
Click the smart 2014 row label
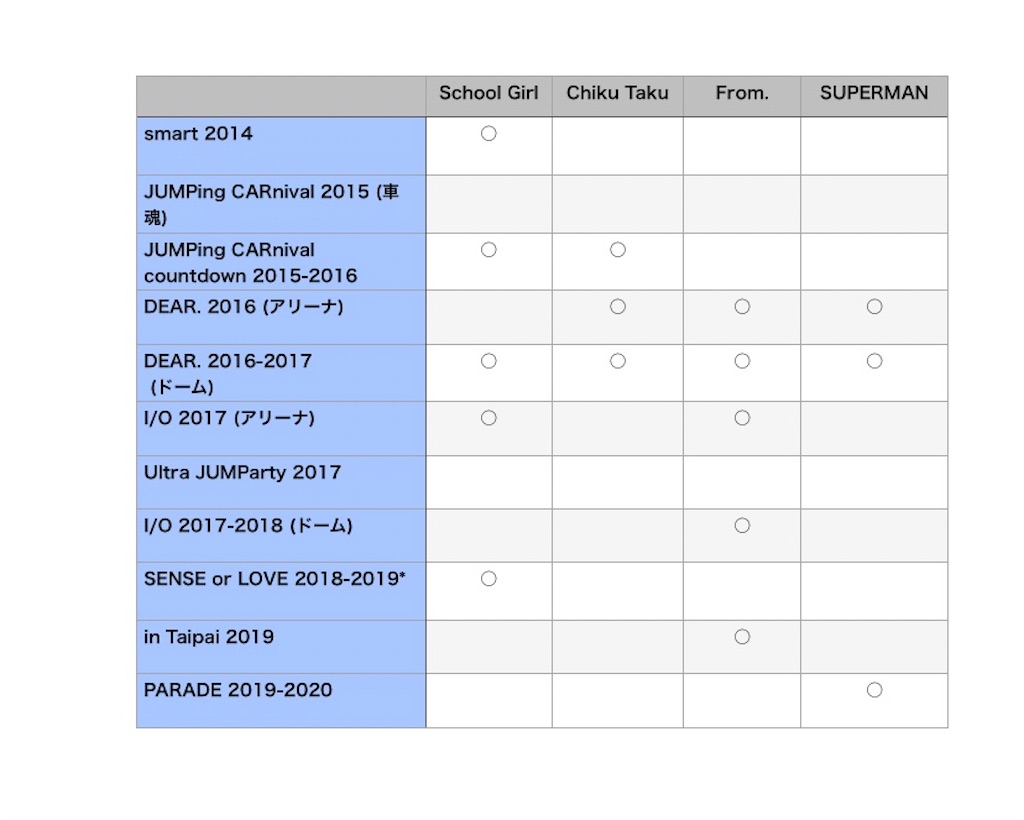(x=198, y=134)
